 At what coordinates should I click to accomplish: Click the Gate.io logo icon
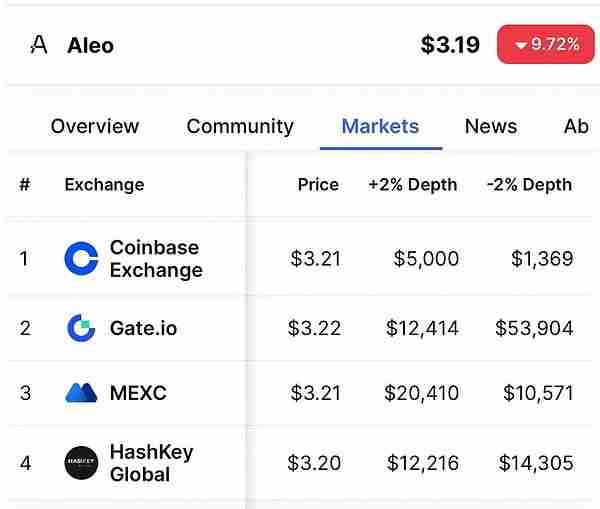[81, 328]
